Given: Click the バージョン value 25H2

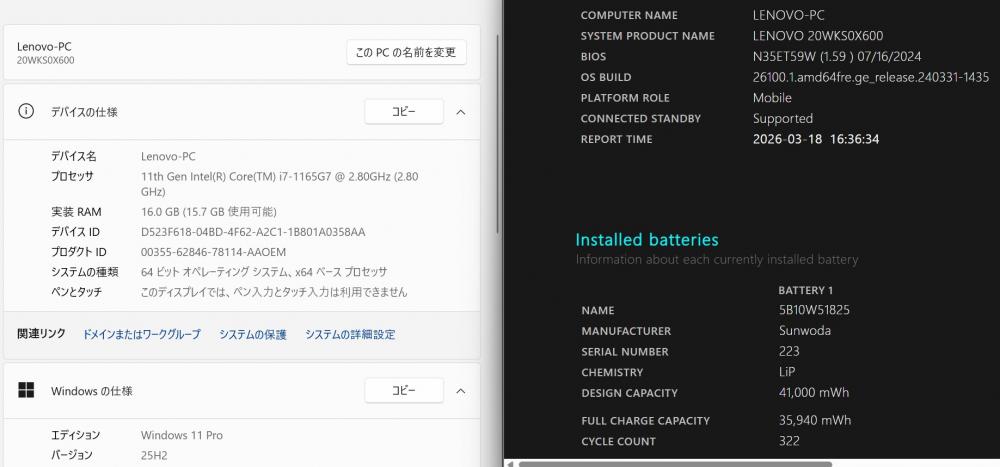Looking at the screenshot, I should [x=154, y=456].
